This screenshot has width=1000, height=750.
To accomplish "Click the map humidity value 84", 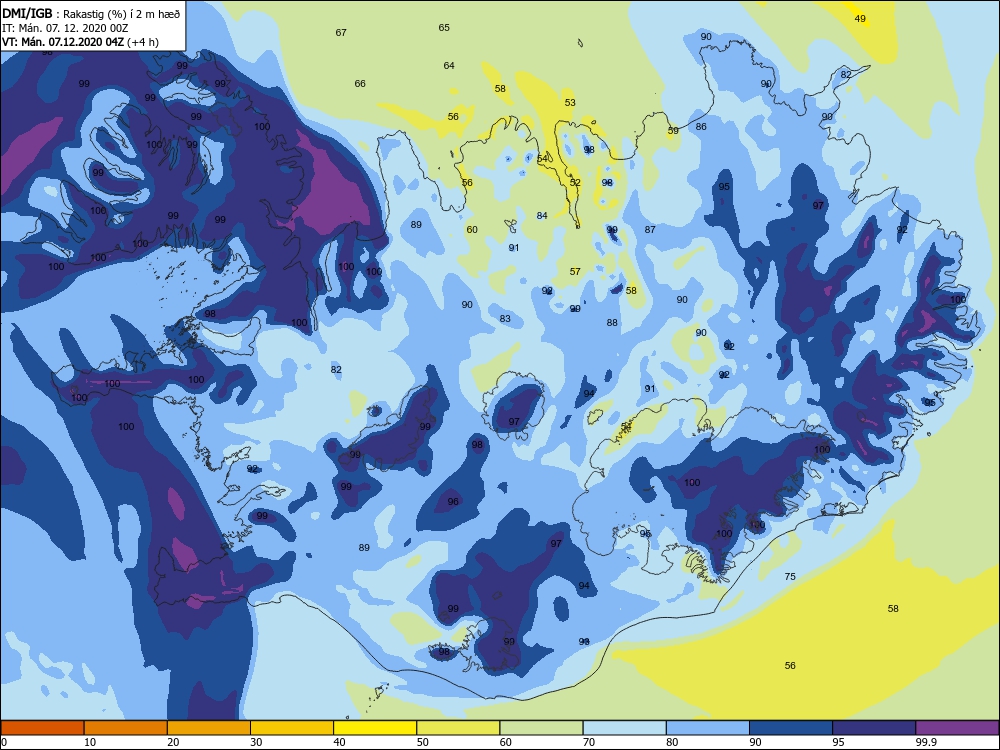I will [542, 216].
